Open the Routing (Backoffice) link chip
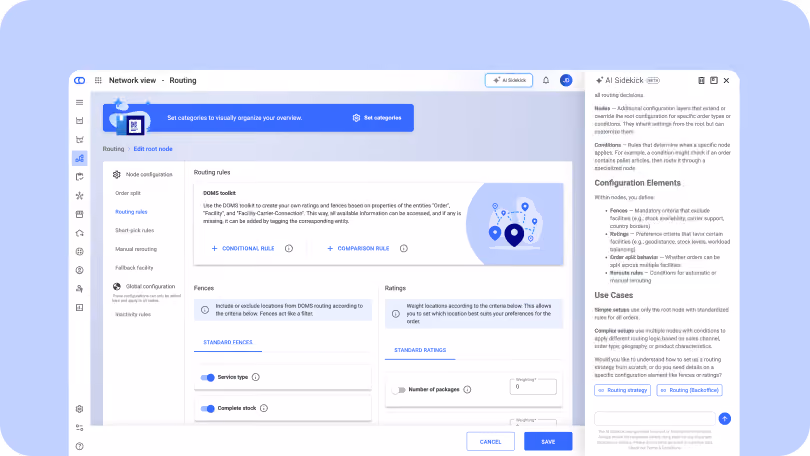810x456 pixels. [690, 390]
